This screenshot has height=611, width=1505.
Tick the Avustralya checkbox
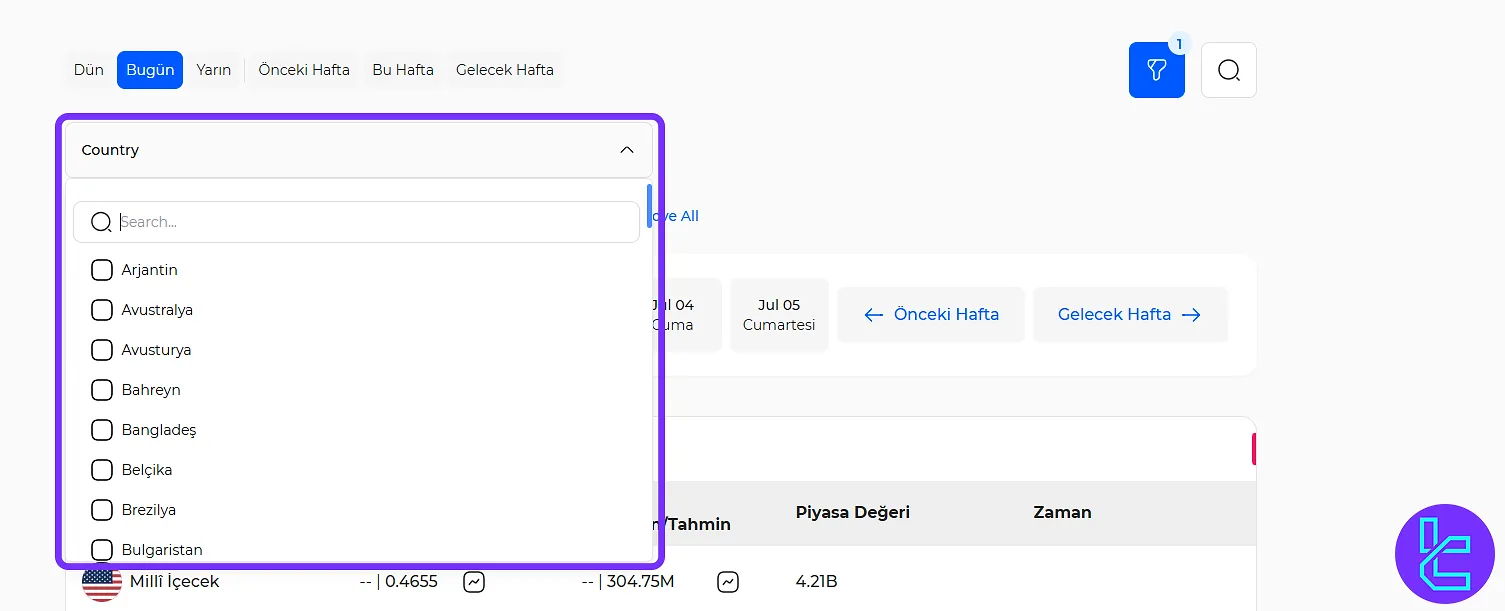click(102, 310)
